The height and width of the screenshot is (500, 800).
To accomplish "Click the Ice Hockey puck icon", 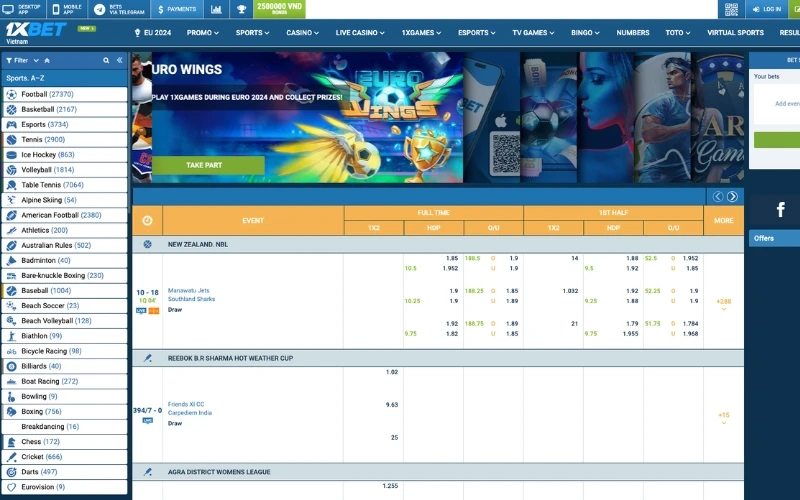I will click(x=11, y=155).
